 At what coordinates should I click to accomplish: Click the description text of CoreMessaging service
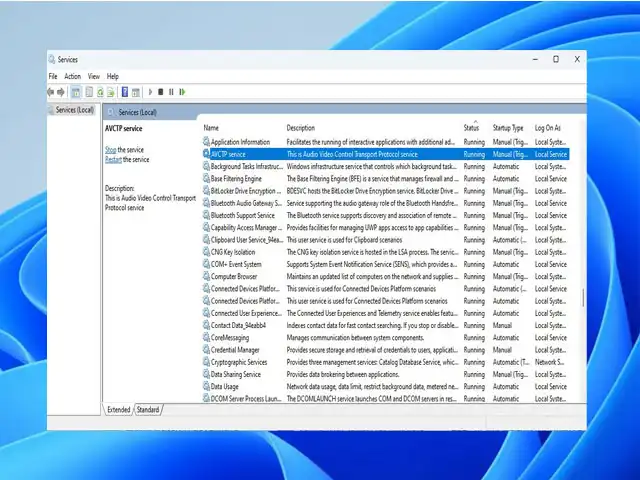[x=355, y=338]
